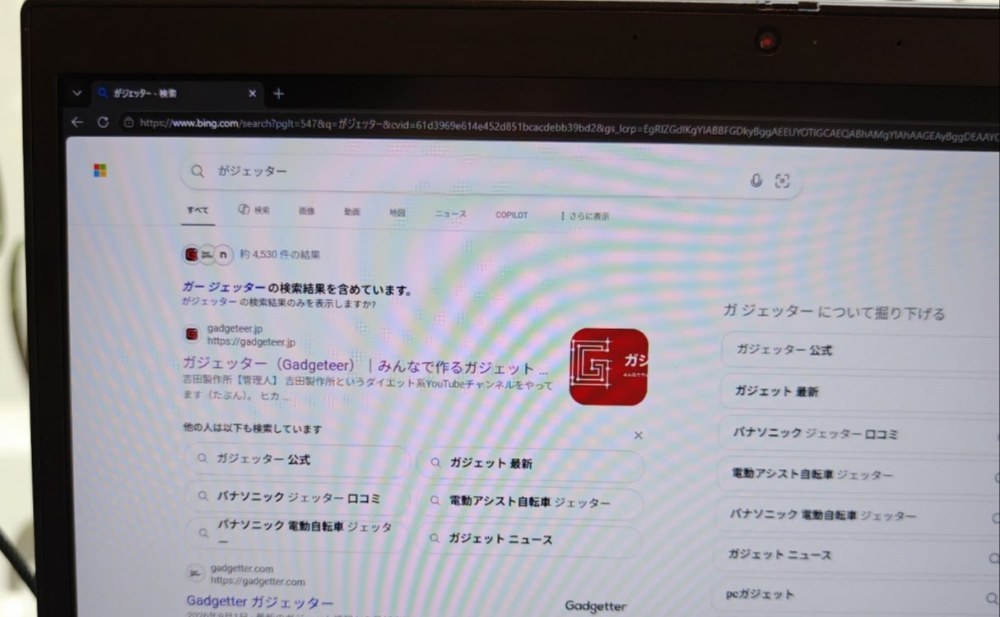Dismiss related searches with X icon
The width and height of the screenshot is (1000, 617).
[638, 435]
